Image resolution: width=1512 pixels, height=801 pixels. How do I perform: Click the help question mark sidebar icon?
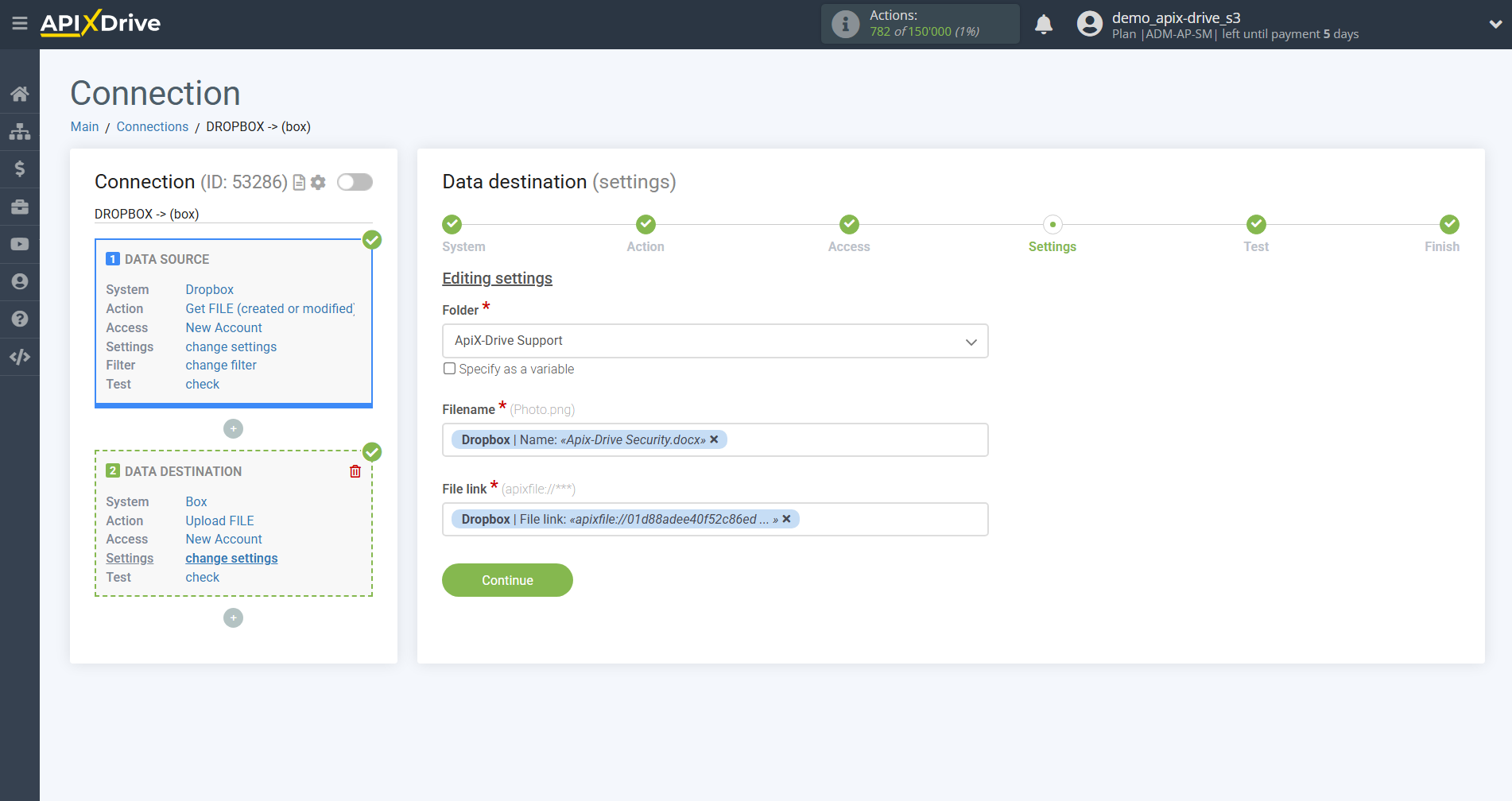[x=20, y=319]
